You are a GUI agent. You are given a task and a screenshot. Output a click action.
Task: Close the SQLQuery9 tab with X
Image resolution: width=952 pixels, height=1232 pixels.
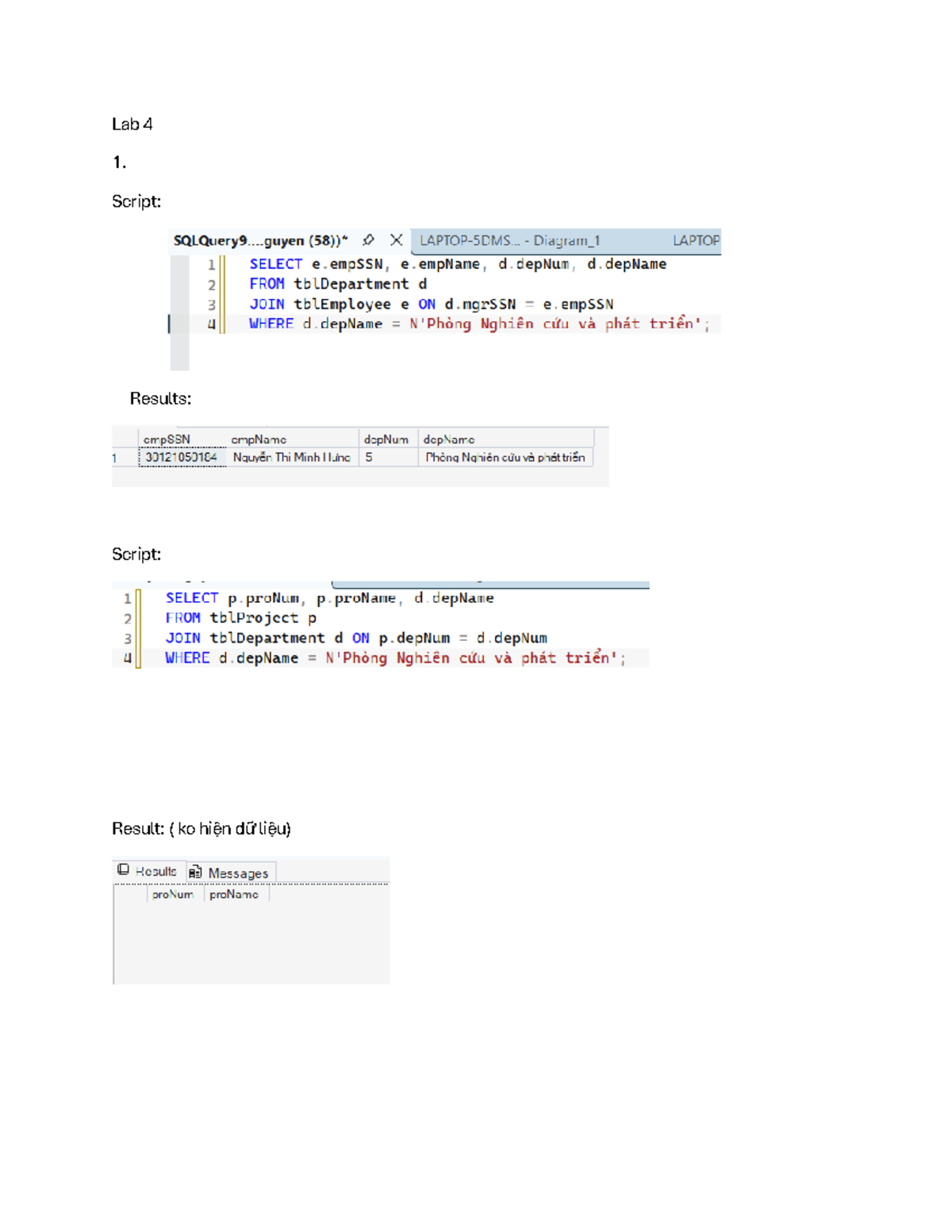coord(396,240)
